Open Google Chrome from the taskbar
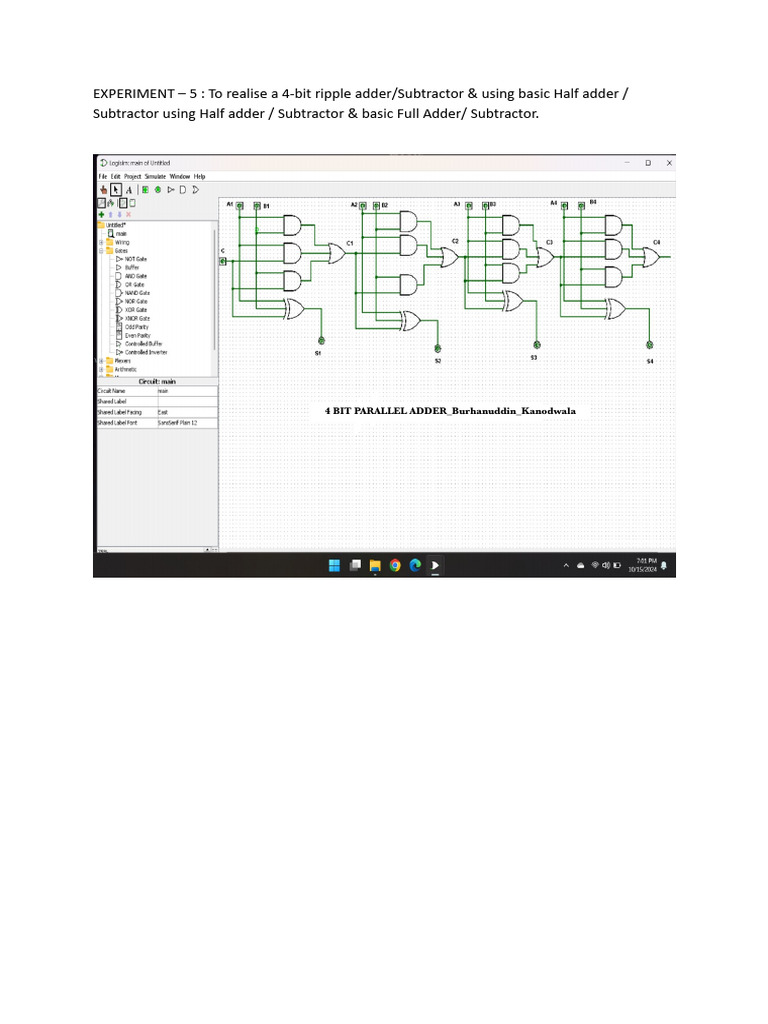The height and width of the screenshot is (1024, 768). pos(395,566)
